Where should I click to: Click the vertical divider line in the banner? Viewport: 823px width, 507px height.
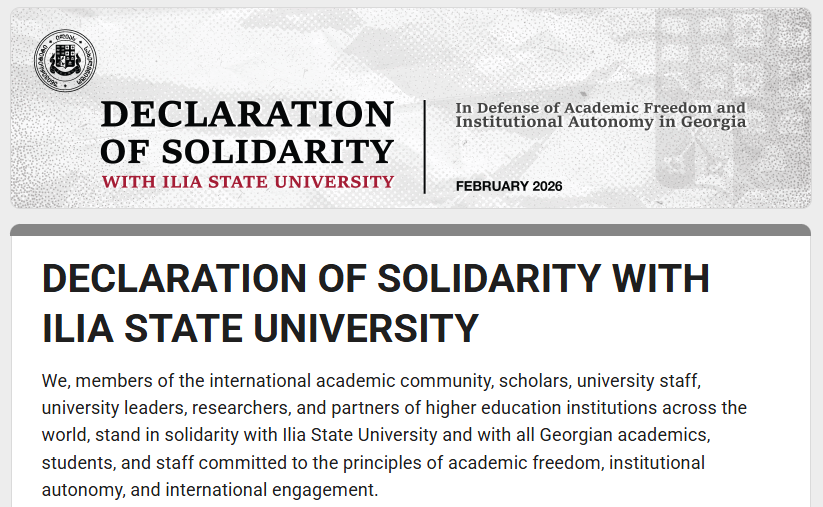[425, 146]
